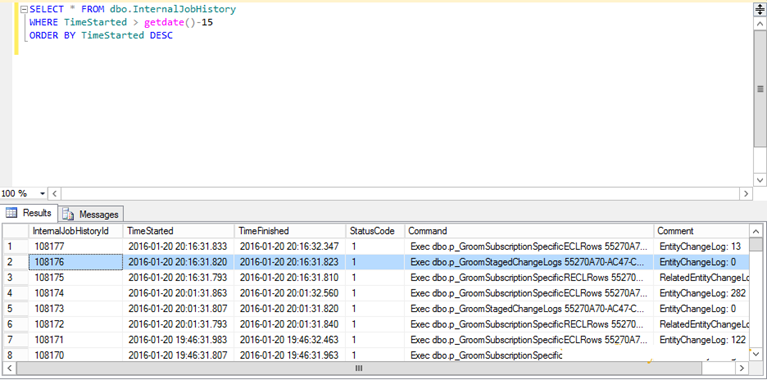Click TimeFinished cell 2016-01-20 20:01:32.560
Screen dimensions: 767x380
(x=290, y=293)
